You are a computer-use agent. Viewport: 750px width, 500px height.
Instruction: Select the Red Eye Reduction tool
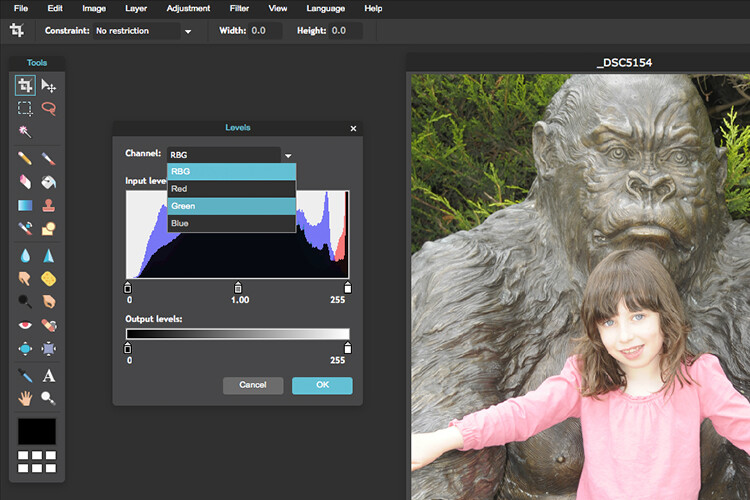(x=25, y=325)
